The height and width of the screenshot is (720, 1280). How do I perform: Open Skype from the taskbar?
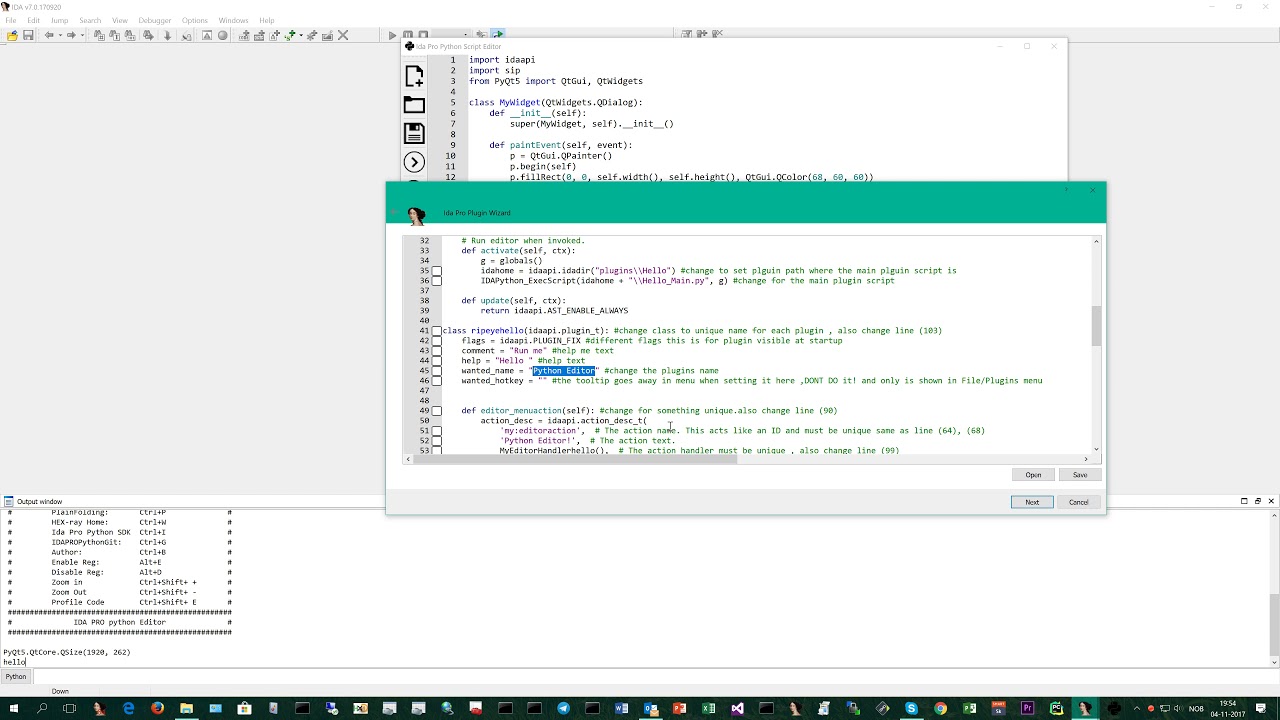coord(911,708)
